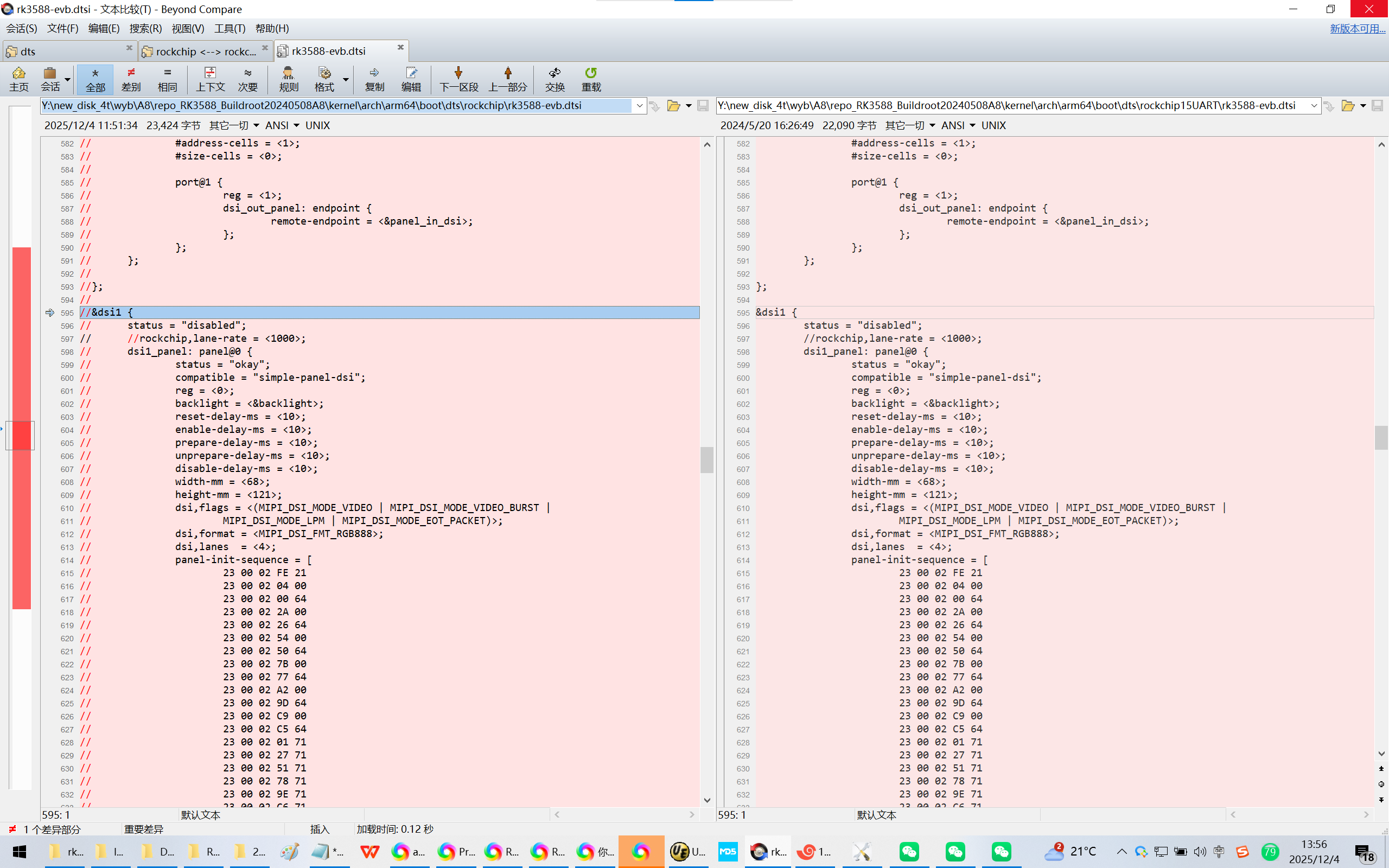Toggle the 全部 show-all filter
This screenshot has width=1389, height=868.
(x=95, y=79)
